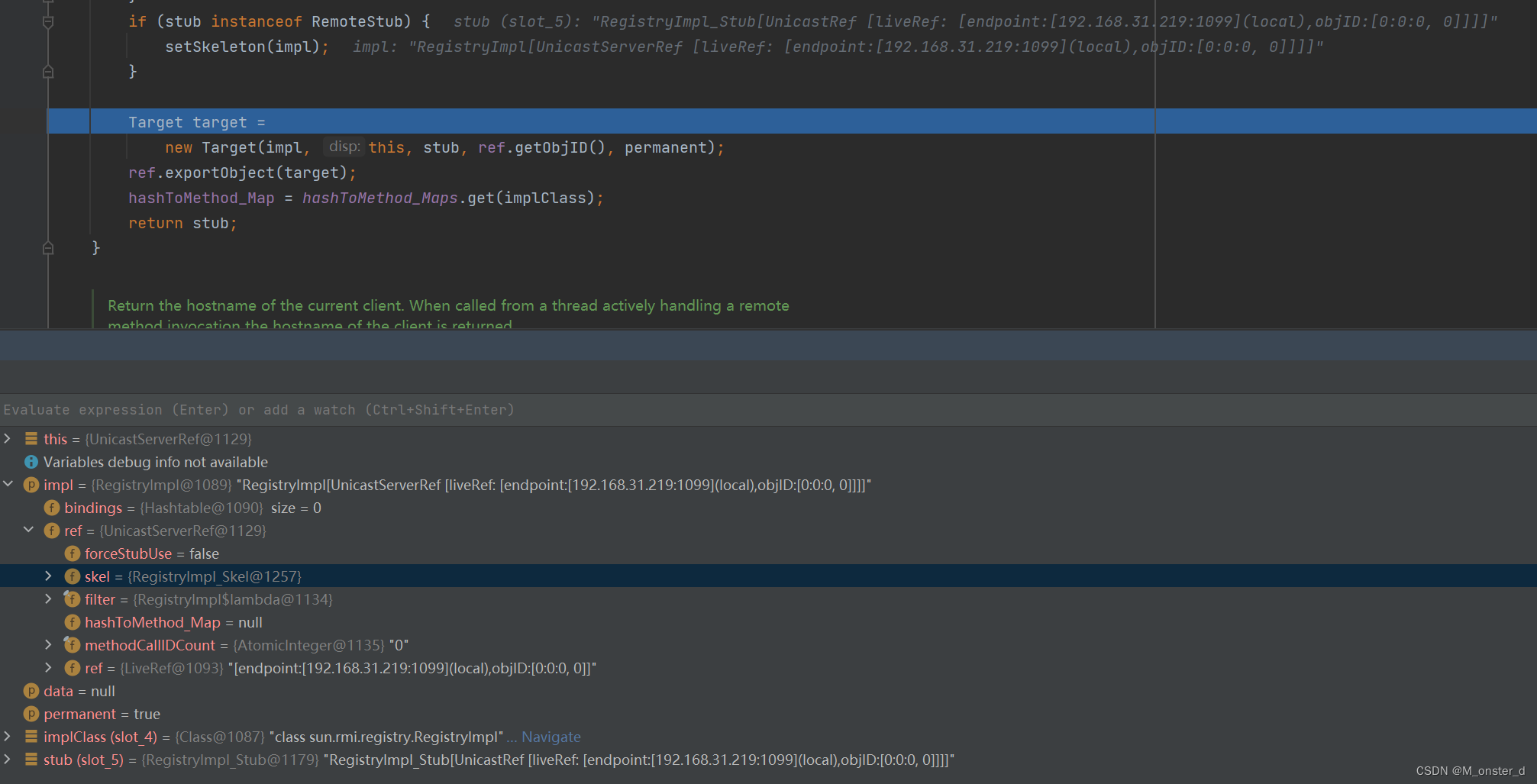
Task: Click the 'class sun.rmi.registry.RegistryImpl' value text
Action: pyautogui.click(x=386, y=737)
